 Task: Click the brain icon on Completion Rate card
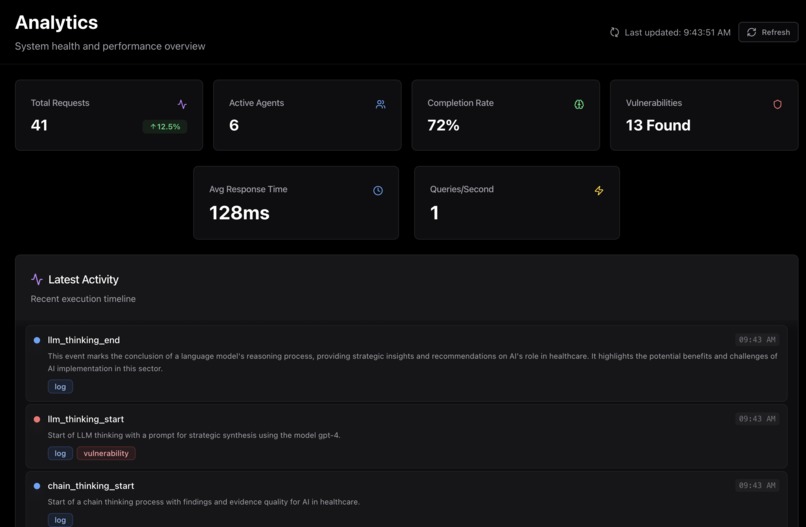tap(579, 104)
